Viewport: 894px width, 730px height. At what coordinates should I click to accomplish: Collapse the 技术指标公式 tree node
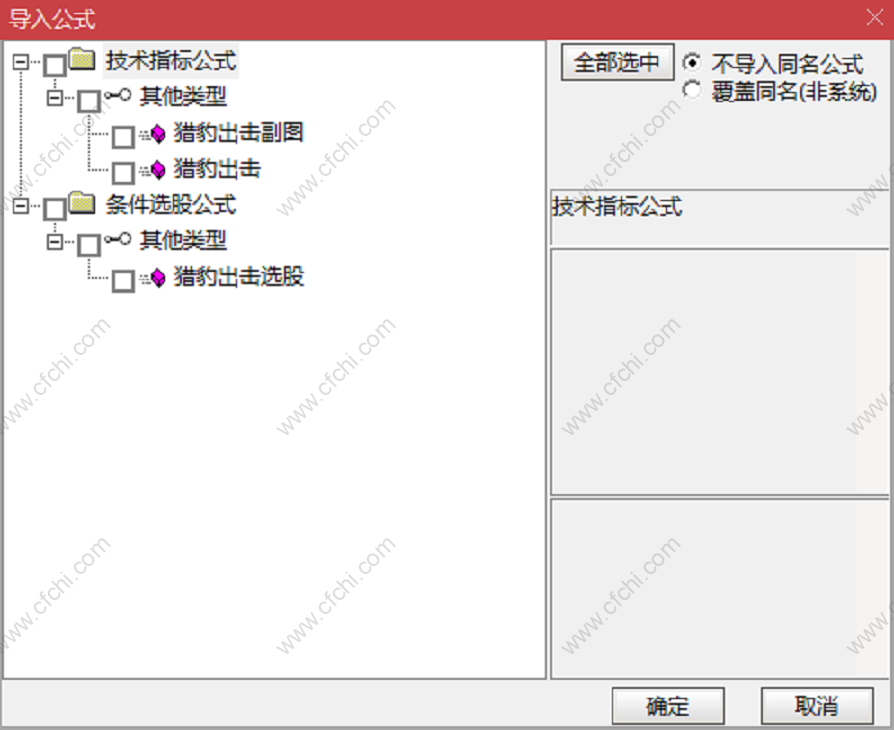21,61
